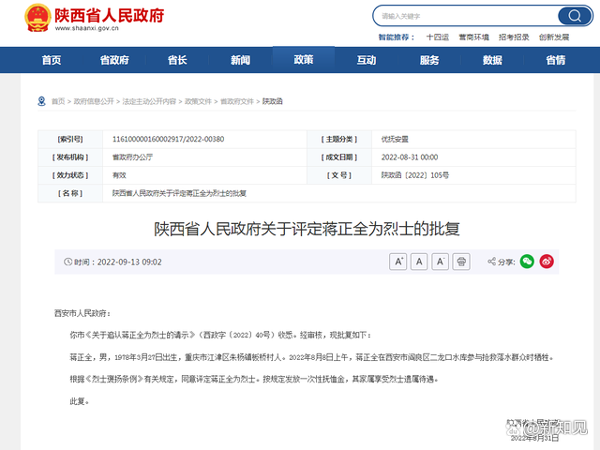Select document number 陕政函〔2022〕105号
This screenshot has height=450, width=600.
tap(415, 175)
